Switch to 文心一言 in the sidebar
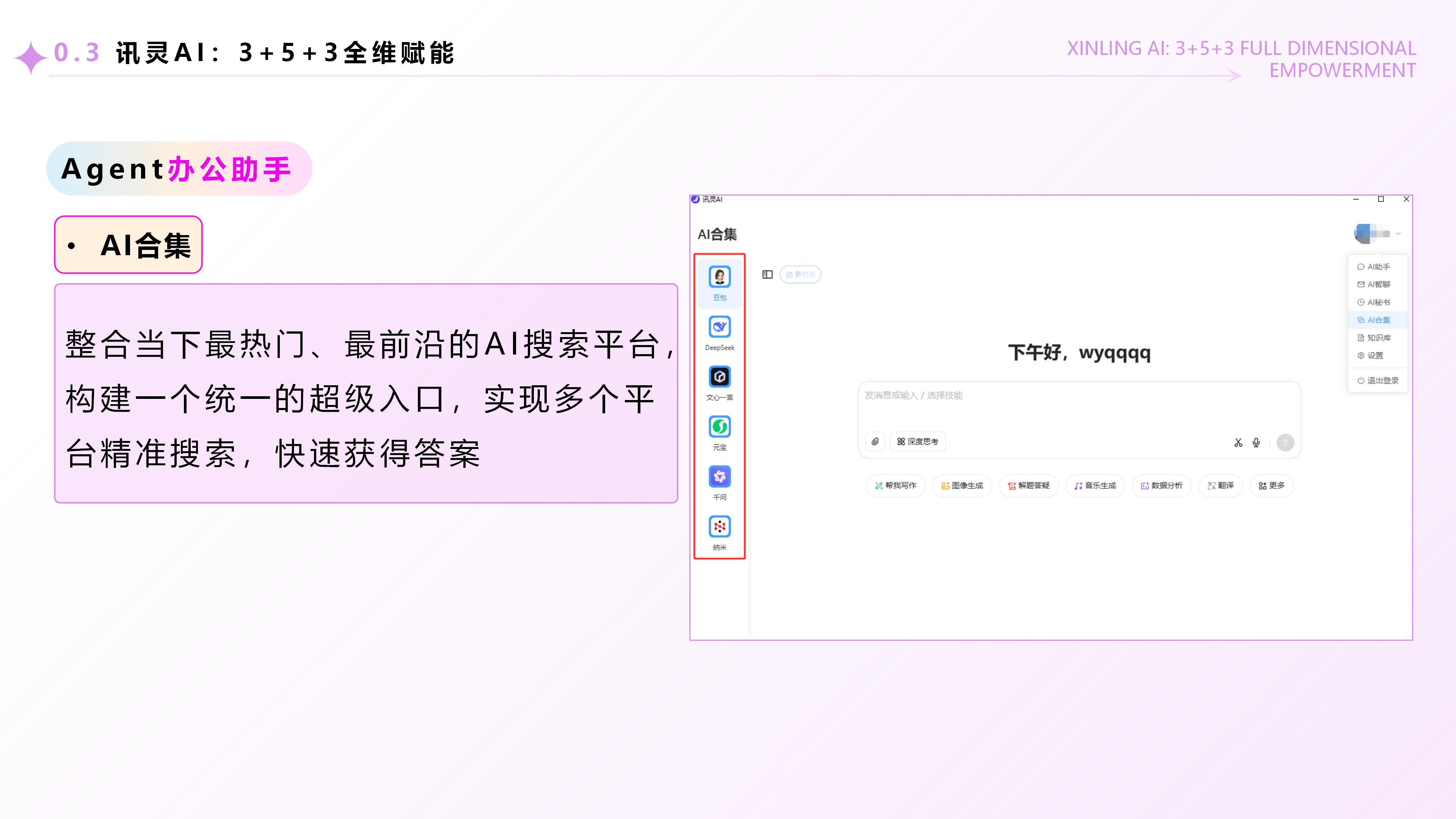This screenshot has height=819, width=1456. point(720,377)
